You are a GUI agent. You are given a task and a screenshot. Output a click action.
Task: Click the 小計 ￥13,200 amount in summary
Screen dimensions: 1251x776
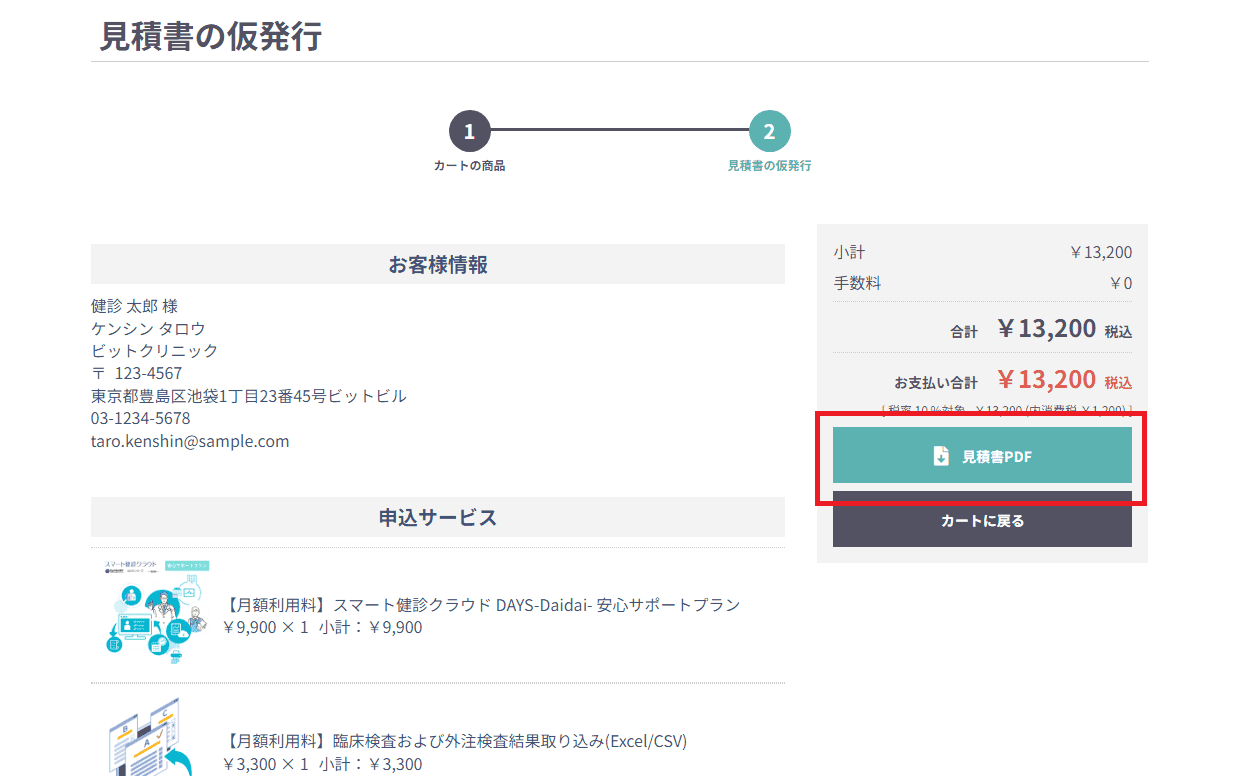pos(1100,253)
